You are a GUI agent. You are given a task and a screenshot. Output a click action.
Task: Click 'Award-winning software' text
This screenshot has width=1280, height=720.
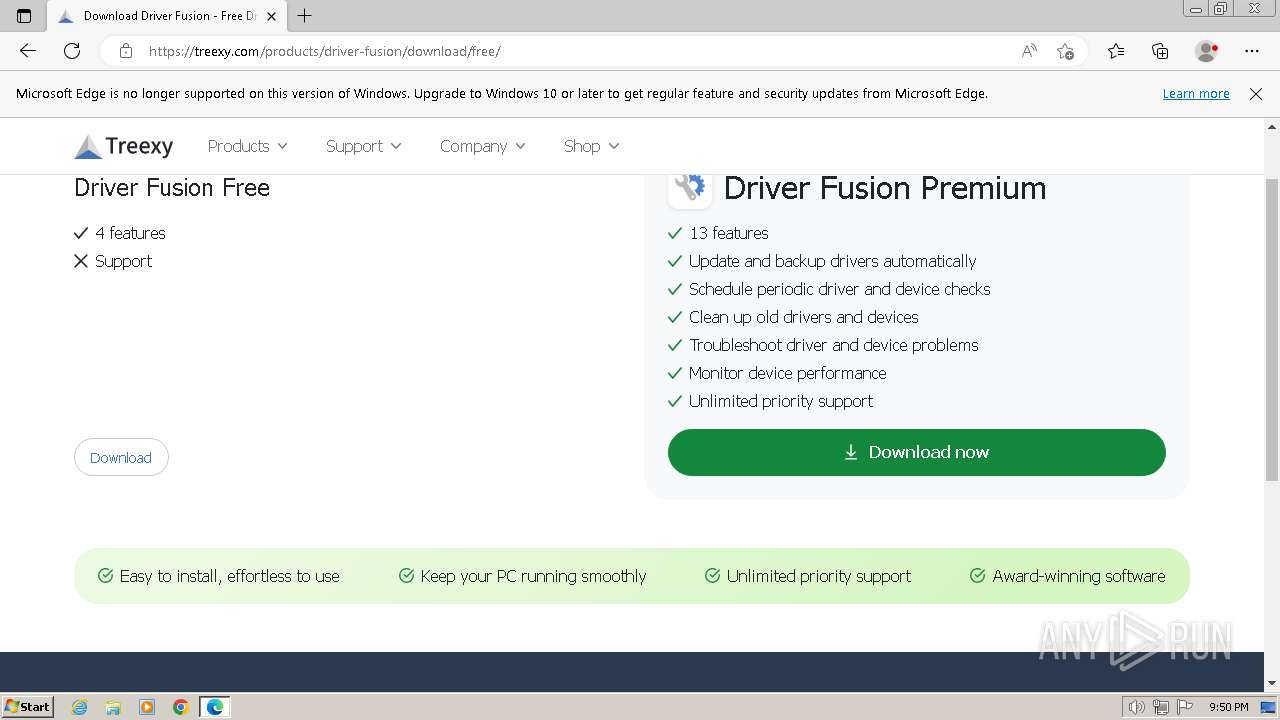coord(1079,576)
